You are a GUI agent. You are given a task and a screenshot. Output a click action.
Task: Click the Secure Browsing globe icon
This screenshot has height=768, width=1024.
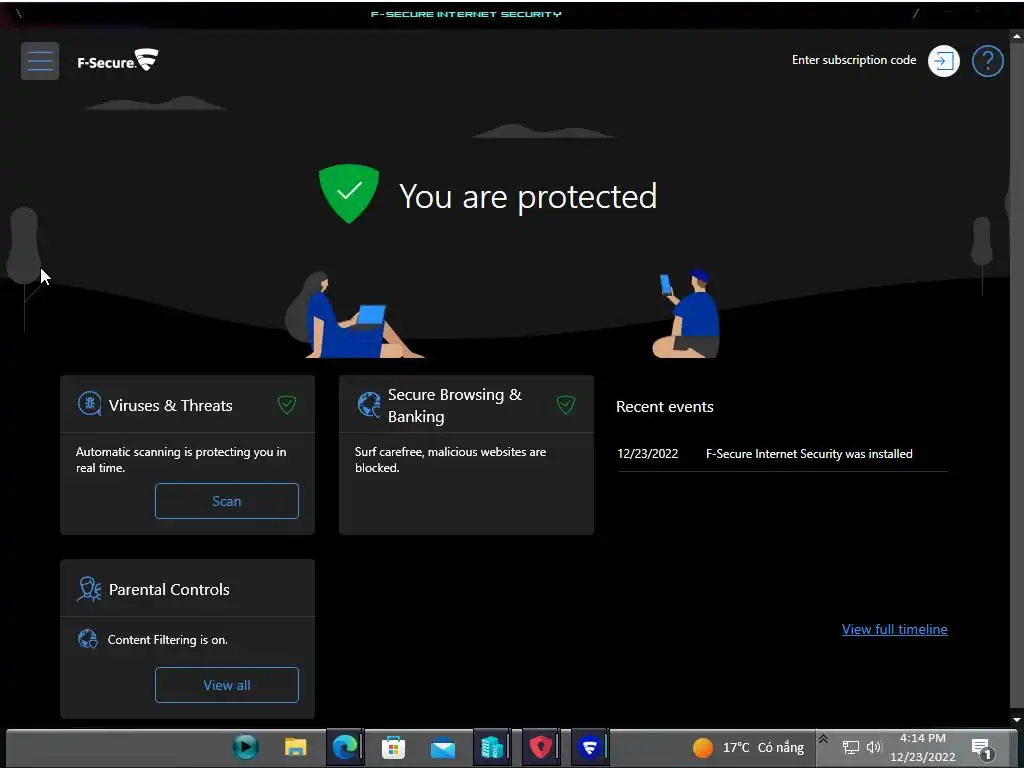pyautogui.click(x=369, y=404)
